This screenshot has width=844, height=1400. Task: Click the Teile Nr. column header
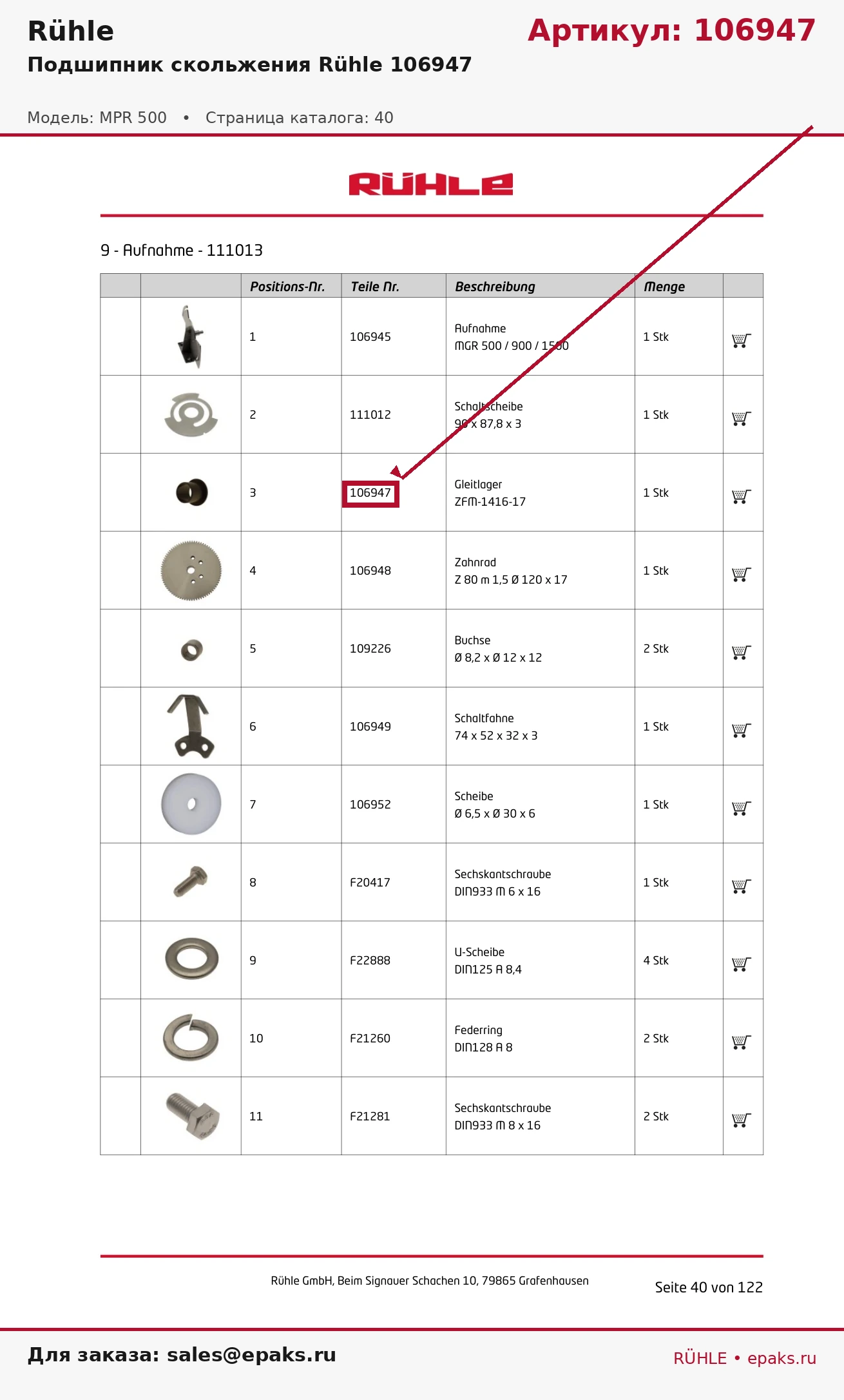(x=375, y=287)
